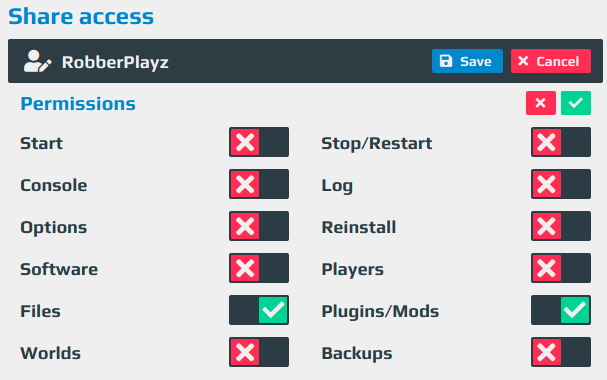Deny all permissions with red X button

click(x=541, y=103)
